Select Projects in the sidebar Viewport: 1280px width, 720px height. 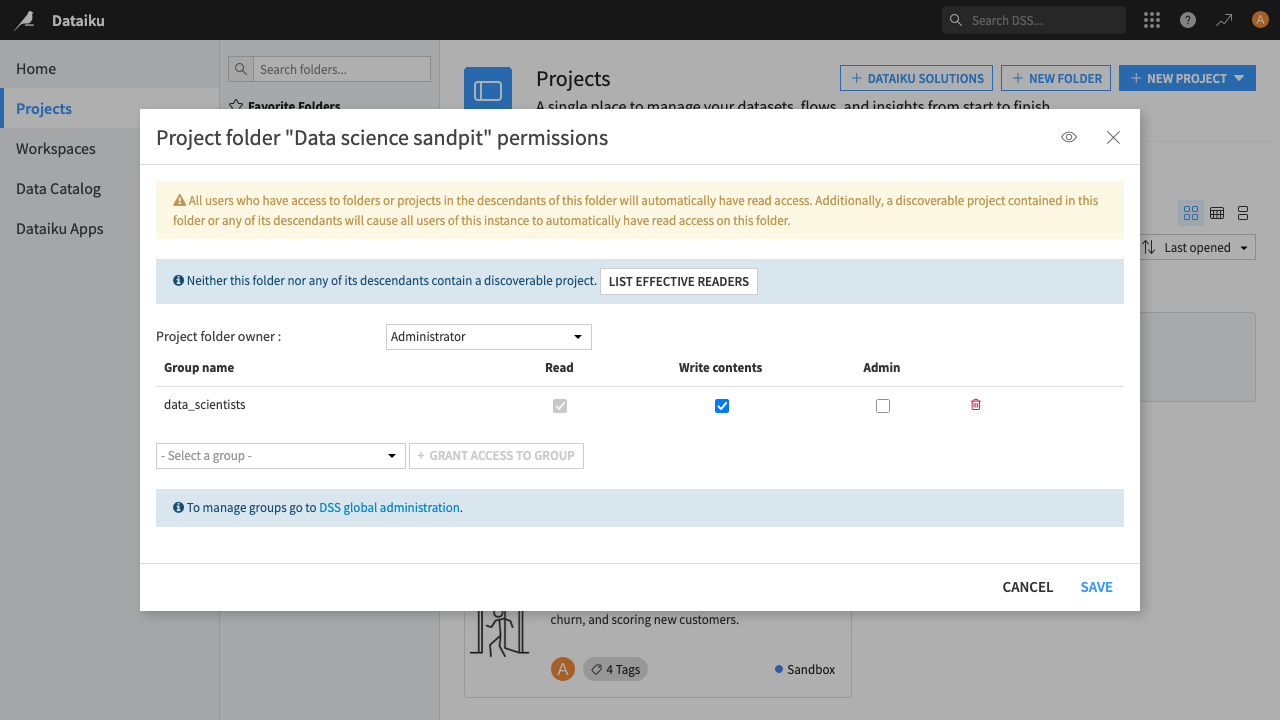[x=44, y=109]
